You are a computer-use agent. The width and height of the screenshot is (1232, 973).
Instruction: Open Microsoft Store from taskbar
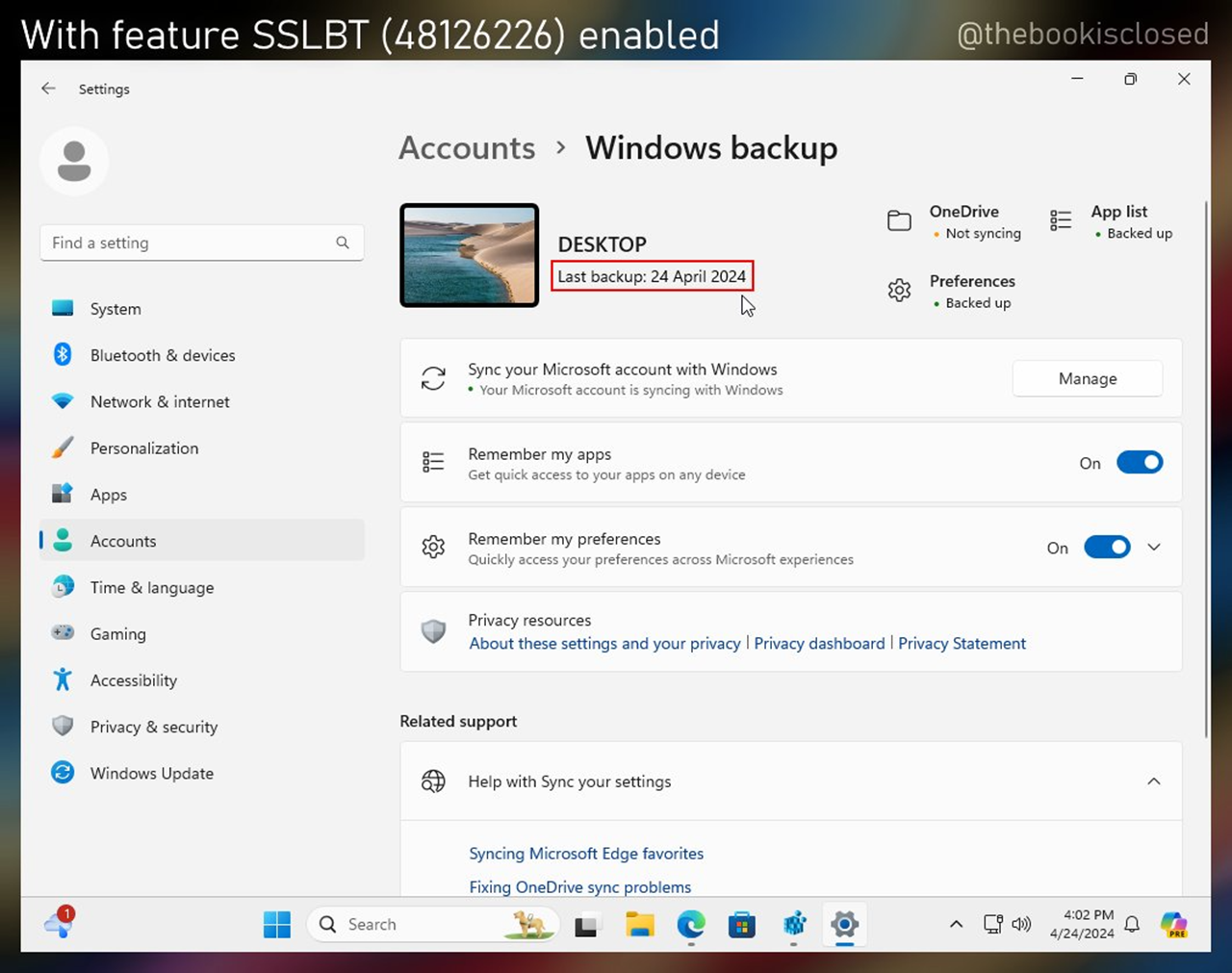[x=742, y=925]
